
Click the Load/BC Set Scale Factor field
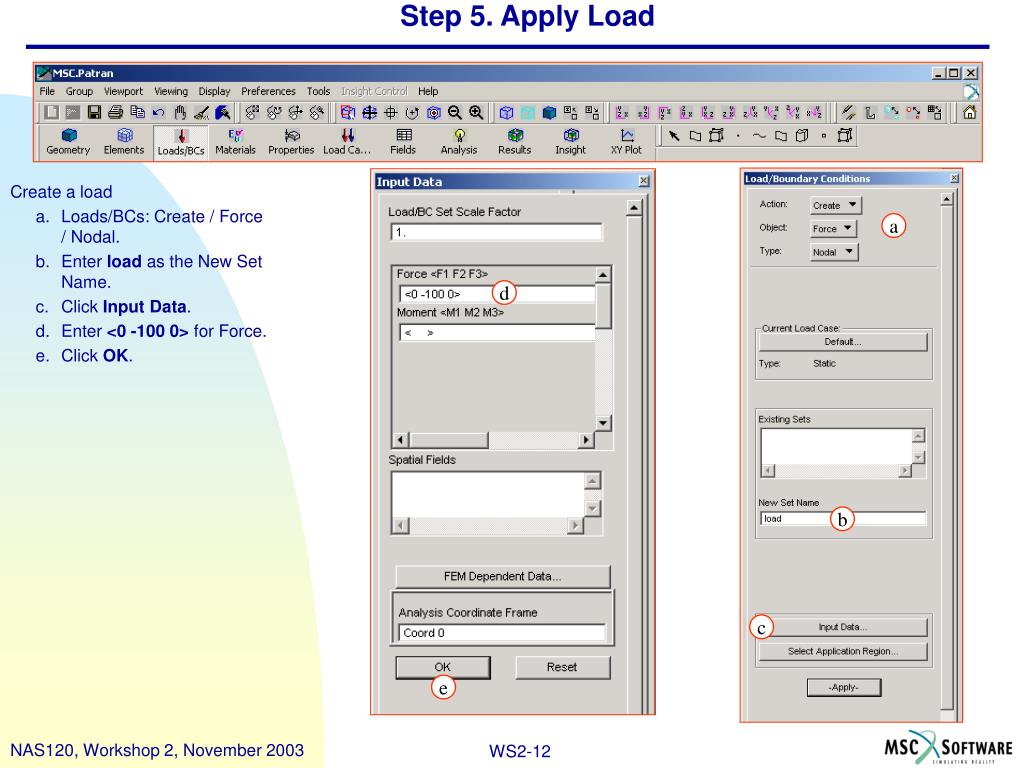496,232
